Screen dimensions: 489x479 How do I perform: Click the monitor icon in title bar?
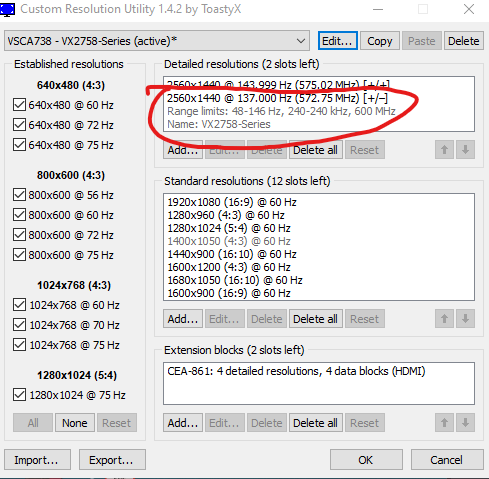7,9
